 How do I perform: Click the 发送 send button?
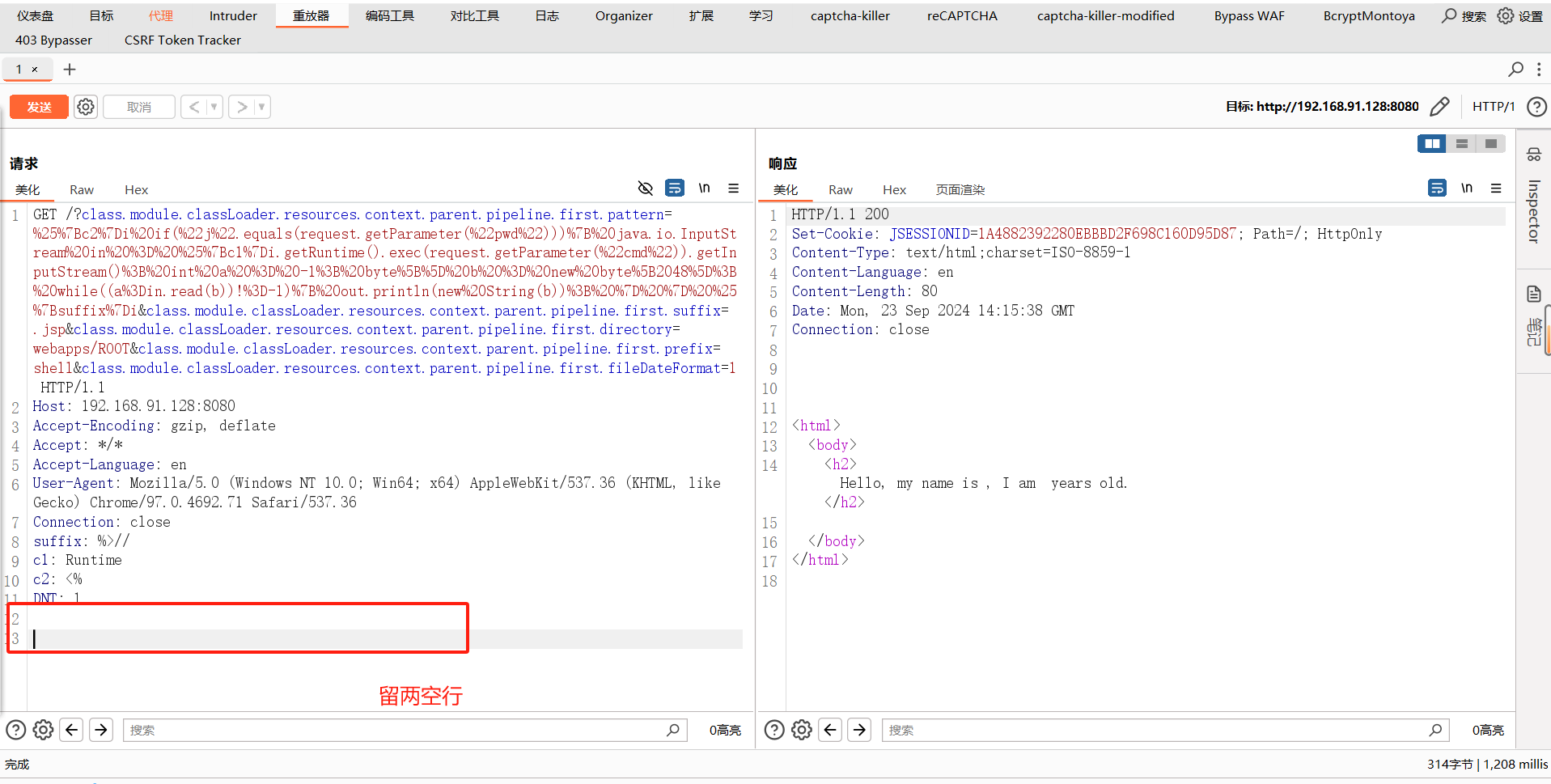pos(39,107)
